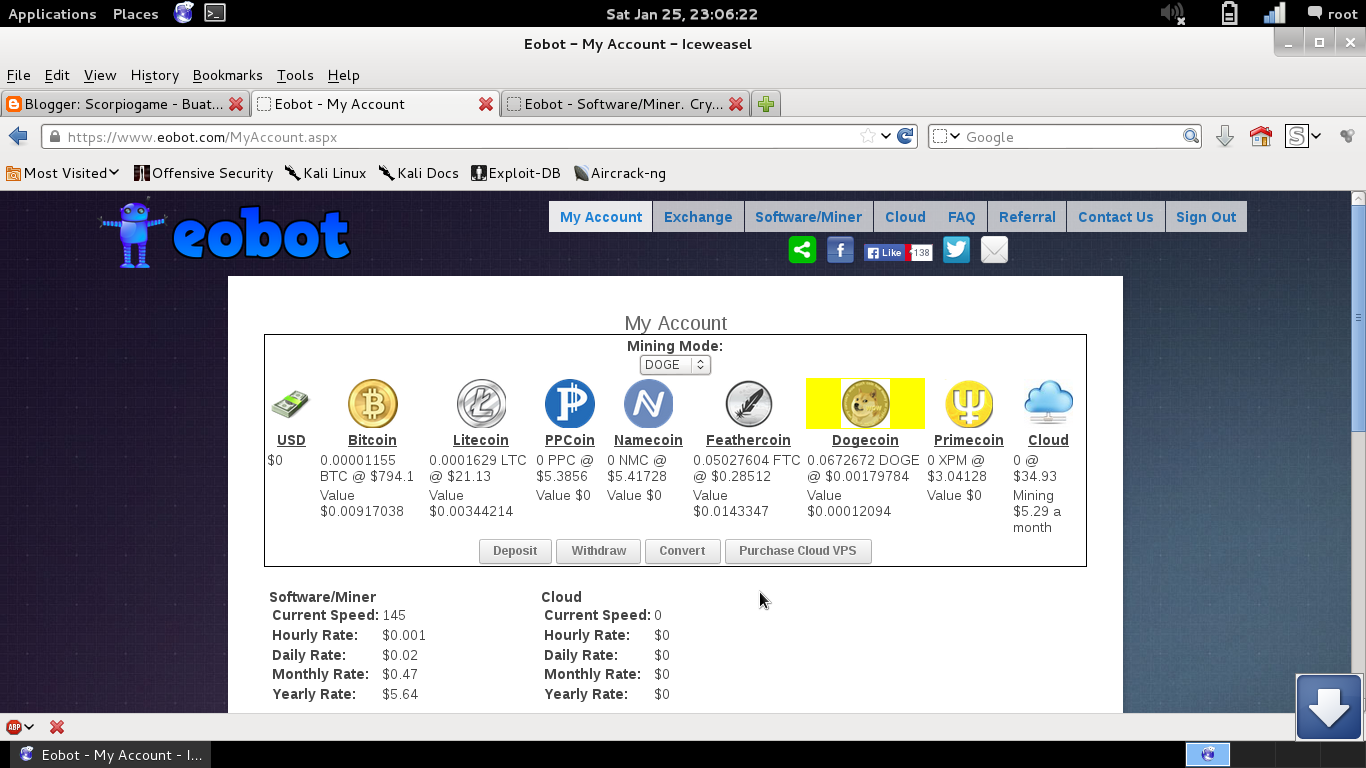
Task: Open the FAQ nav tab
Action: [961, 217]
